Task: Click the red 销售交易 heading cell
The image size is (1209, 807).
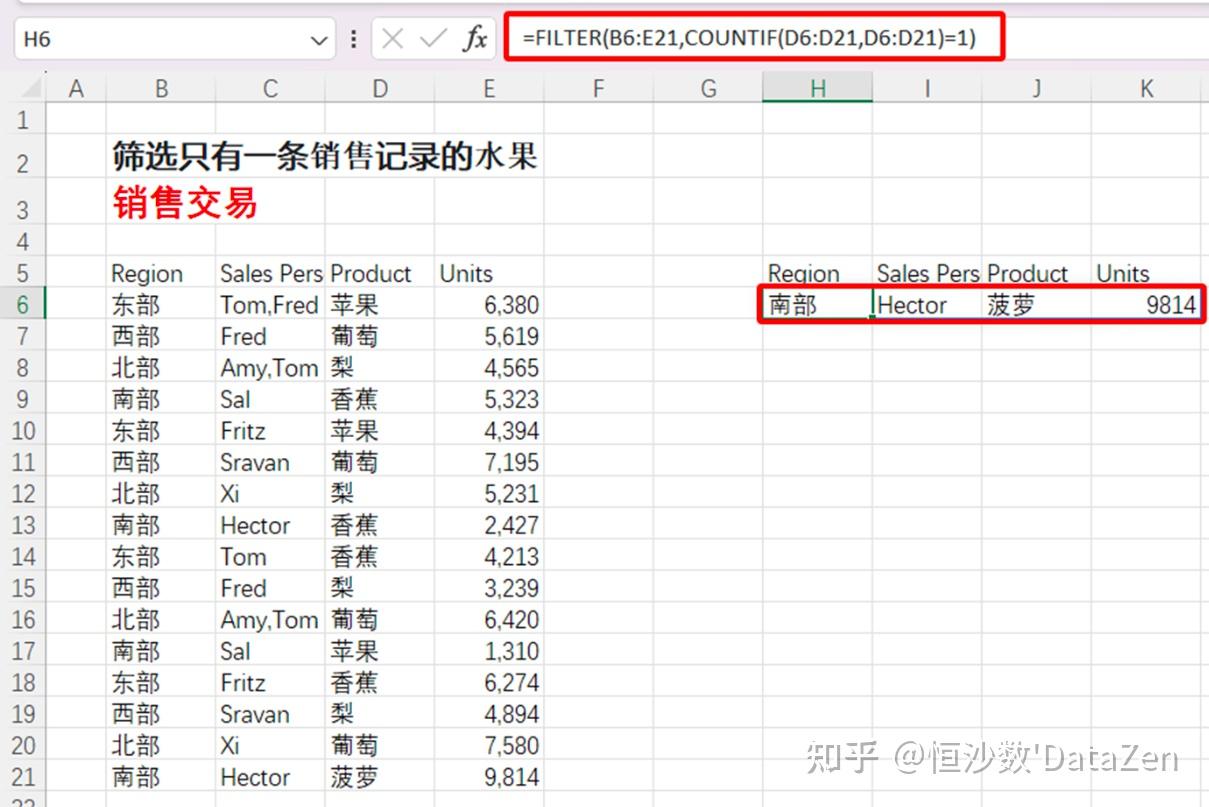Action: [185, 203]
